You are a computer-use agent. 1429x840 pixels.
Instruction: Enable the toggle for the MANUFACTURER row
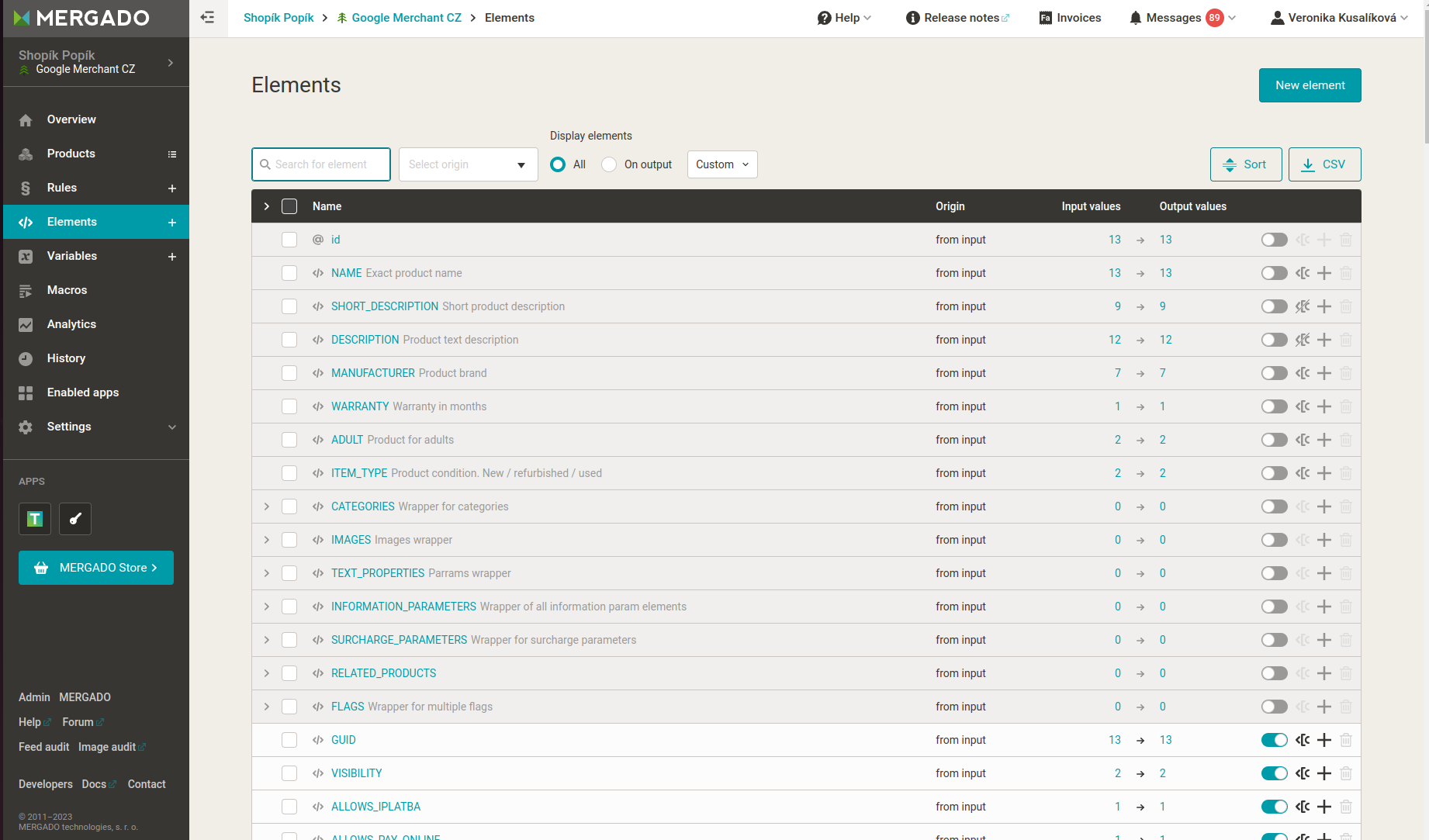[x=1274, y=373]
